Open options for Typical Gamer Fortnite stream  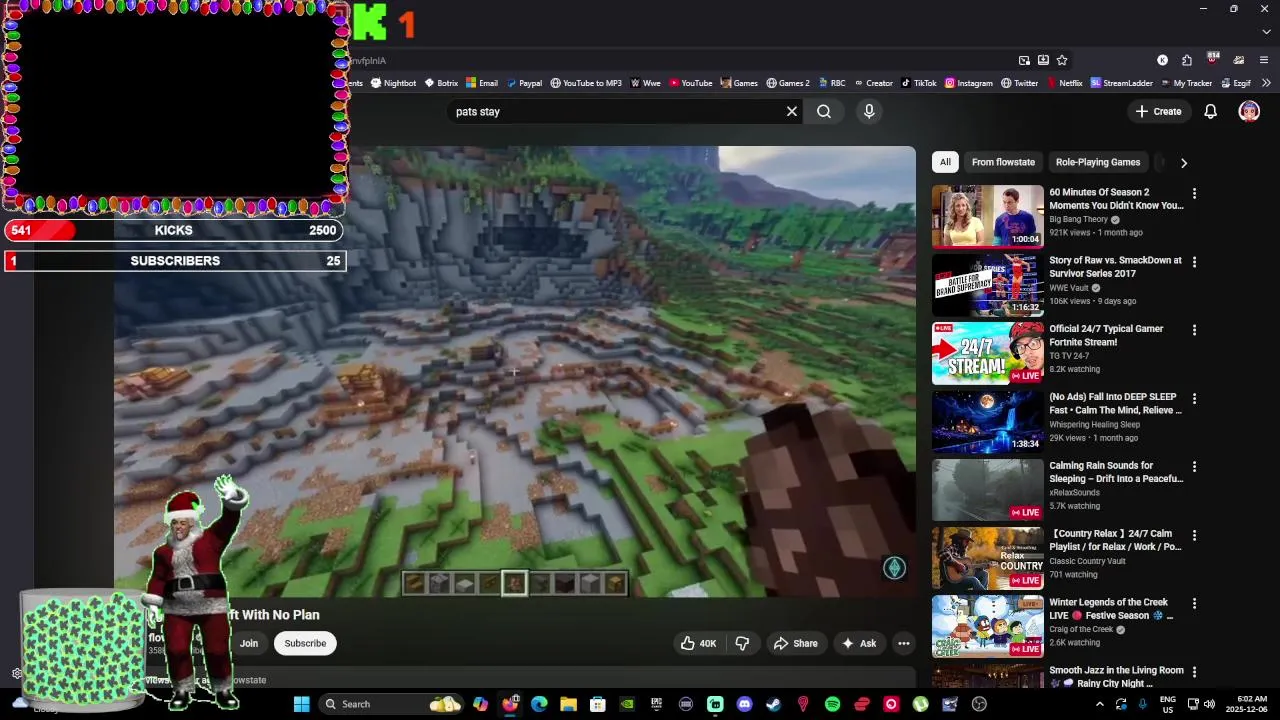pyautogui.click(x=1194, y=330)
